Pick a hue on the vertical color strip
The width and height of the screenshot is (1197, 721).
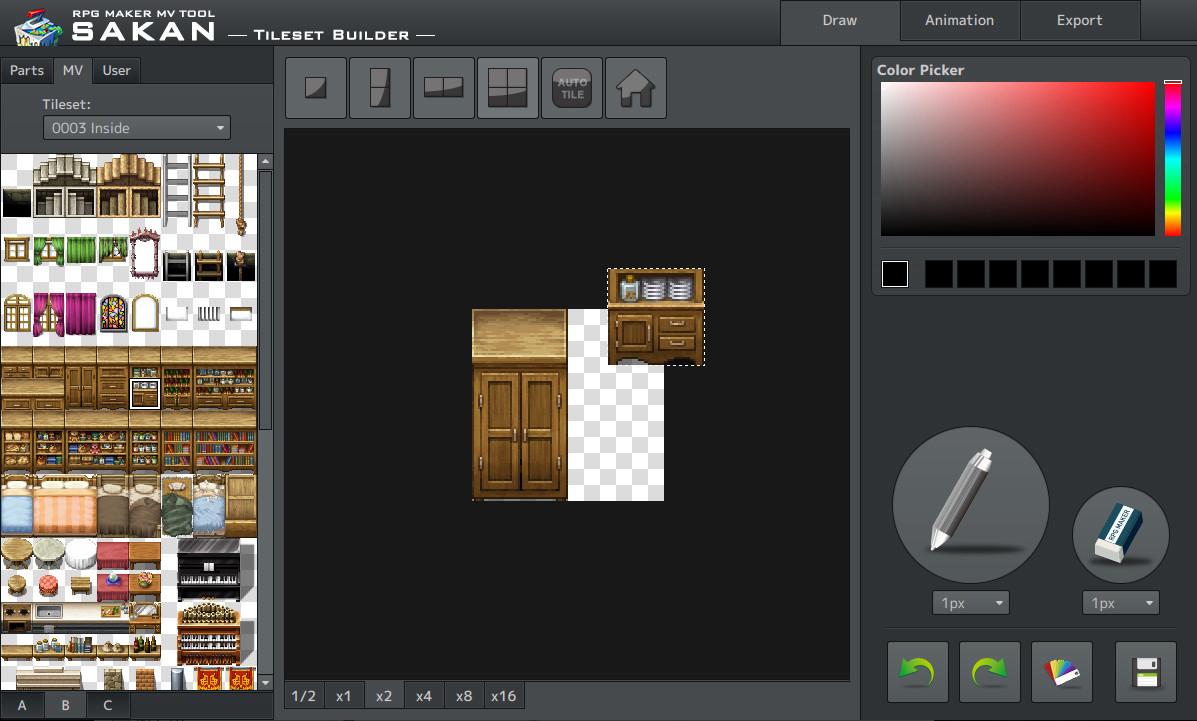(1174, 160)
